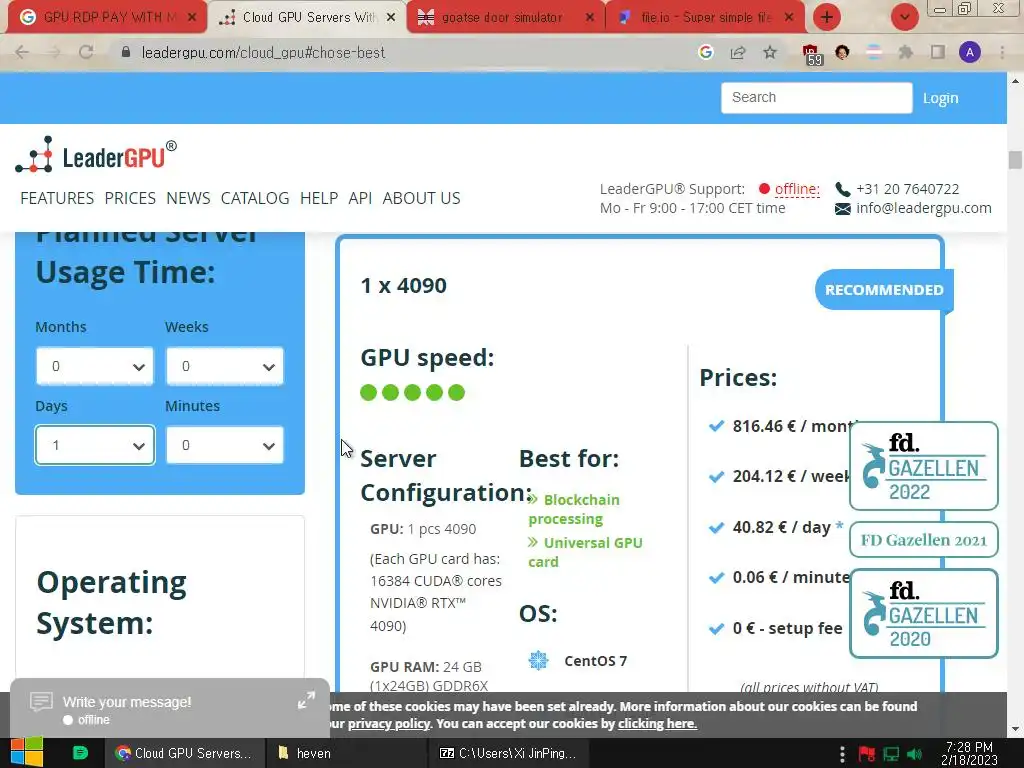The height and width of the screenshot is (768, 1024).
Task: Click the FD Gazellen 2020 badge
Action: tap(923, 613)
